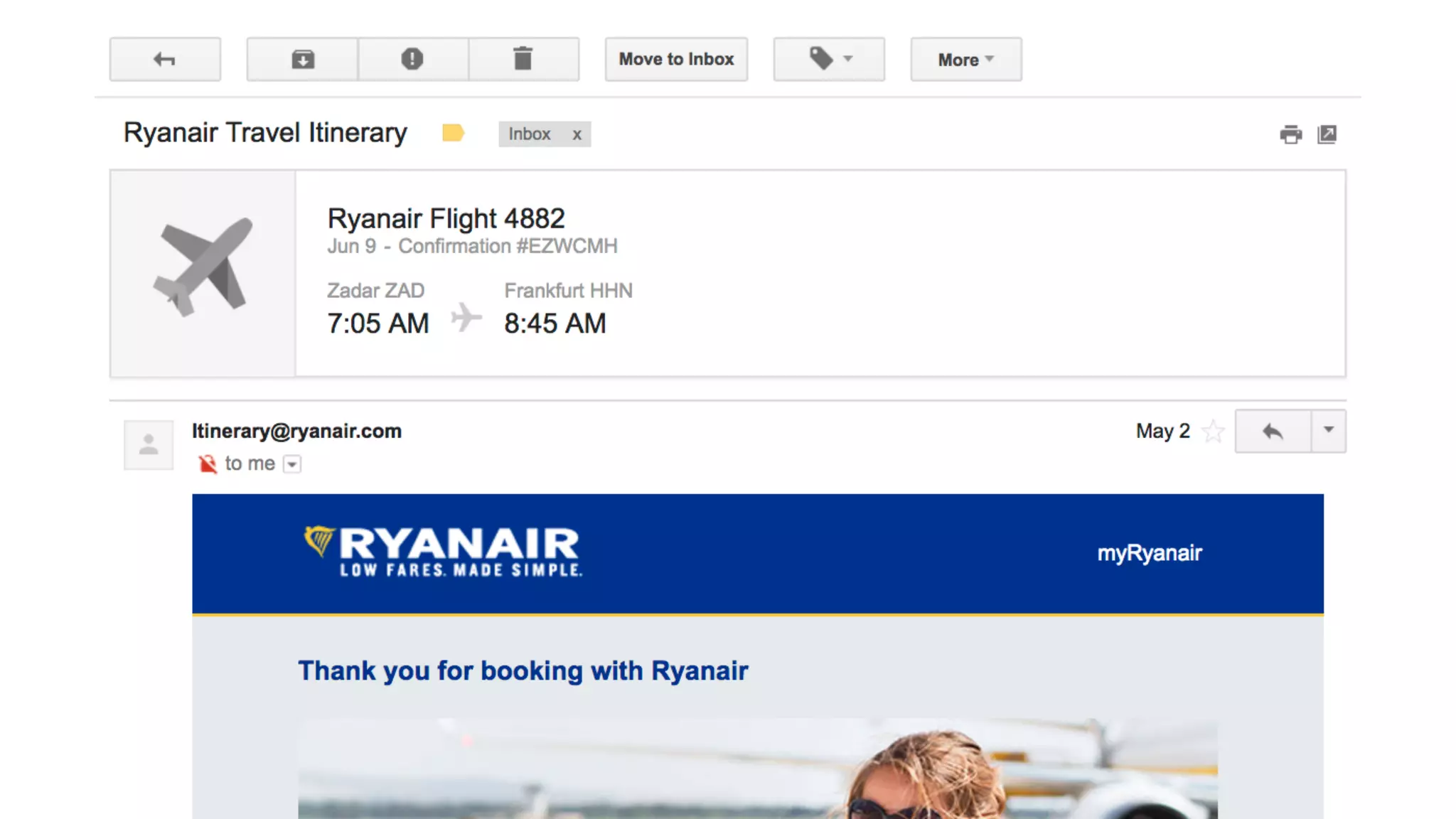The height and width of the screenshot is (819, 1456).
Task: Click the sender avatar placeholder
Action: 149,445
